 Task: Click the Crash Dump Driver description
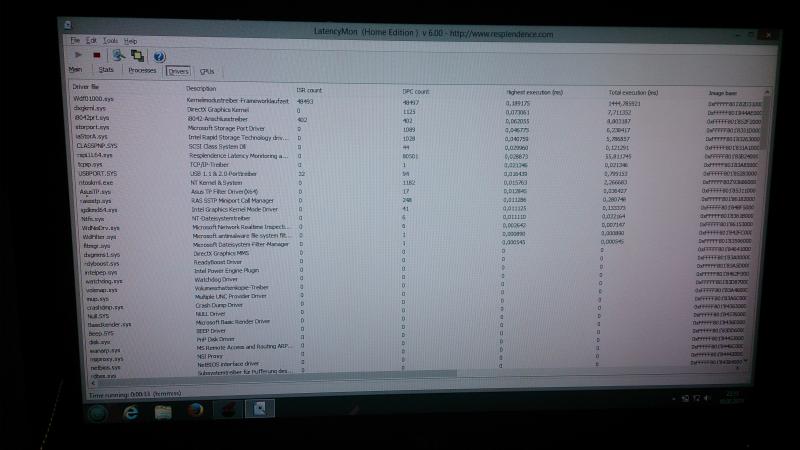(219, 305)
